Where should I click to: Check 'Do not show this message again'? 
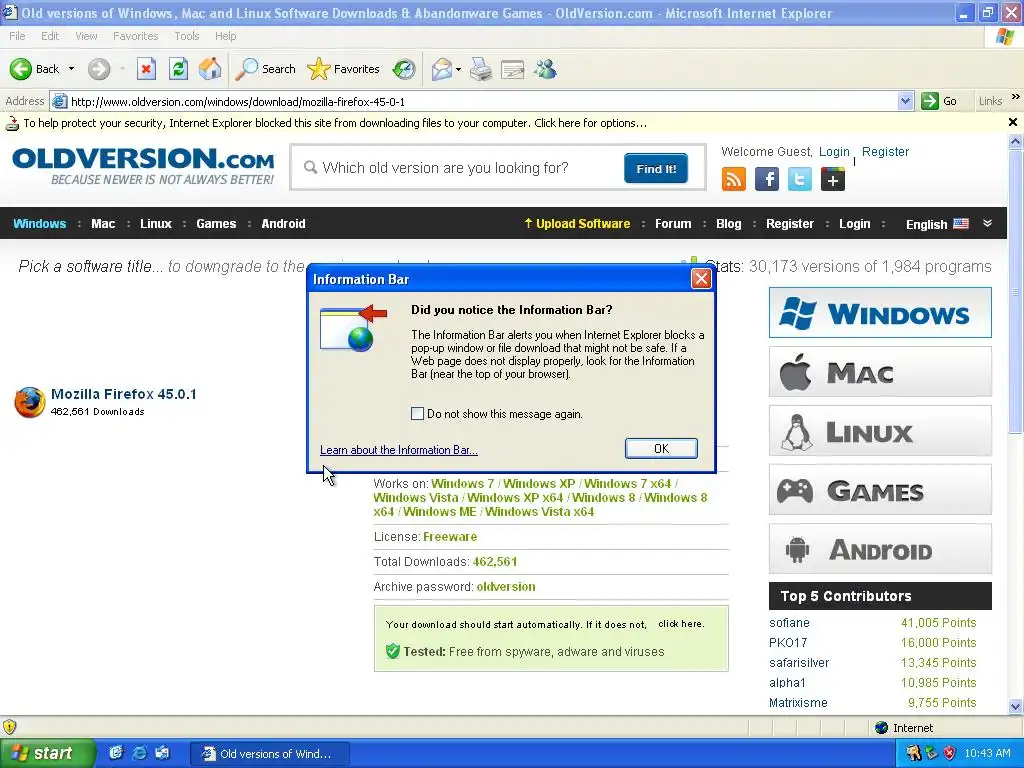pos(417,413)
